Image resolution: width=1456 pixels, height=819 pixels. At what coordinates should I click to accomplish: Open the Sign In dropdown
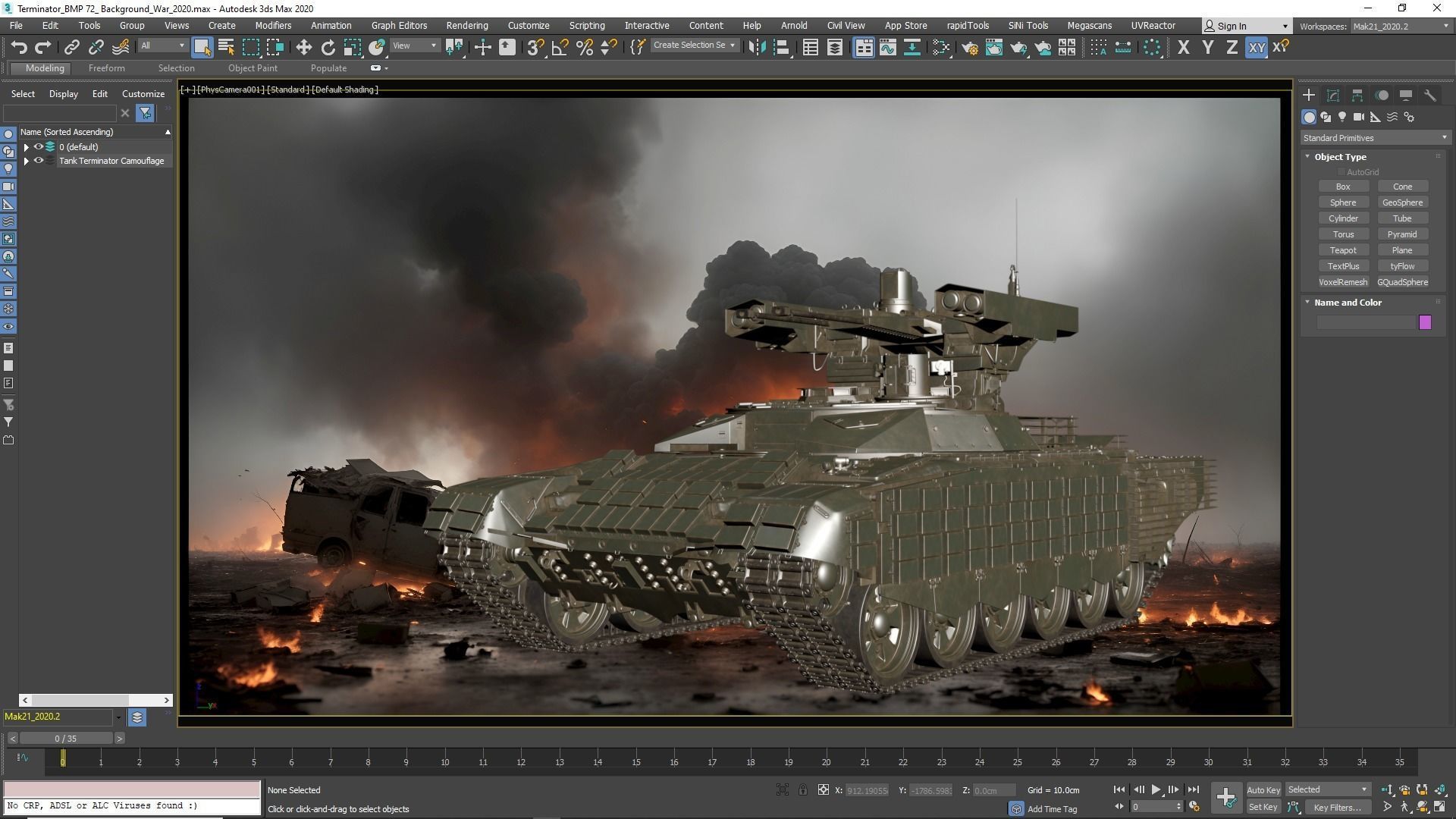click(x=1246, y=27)
